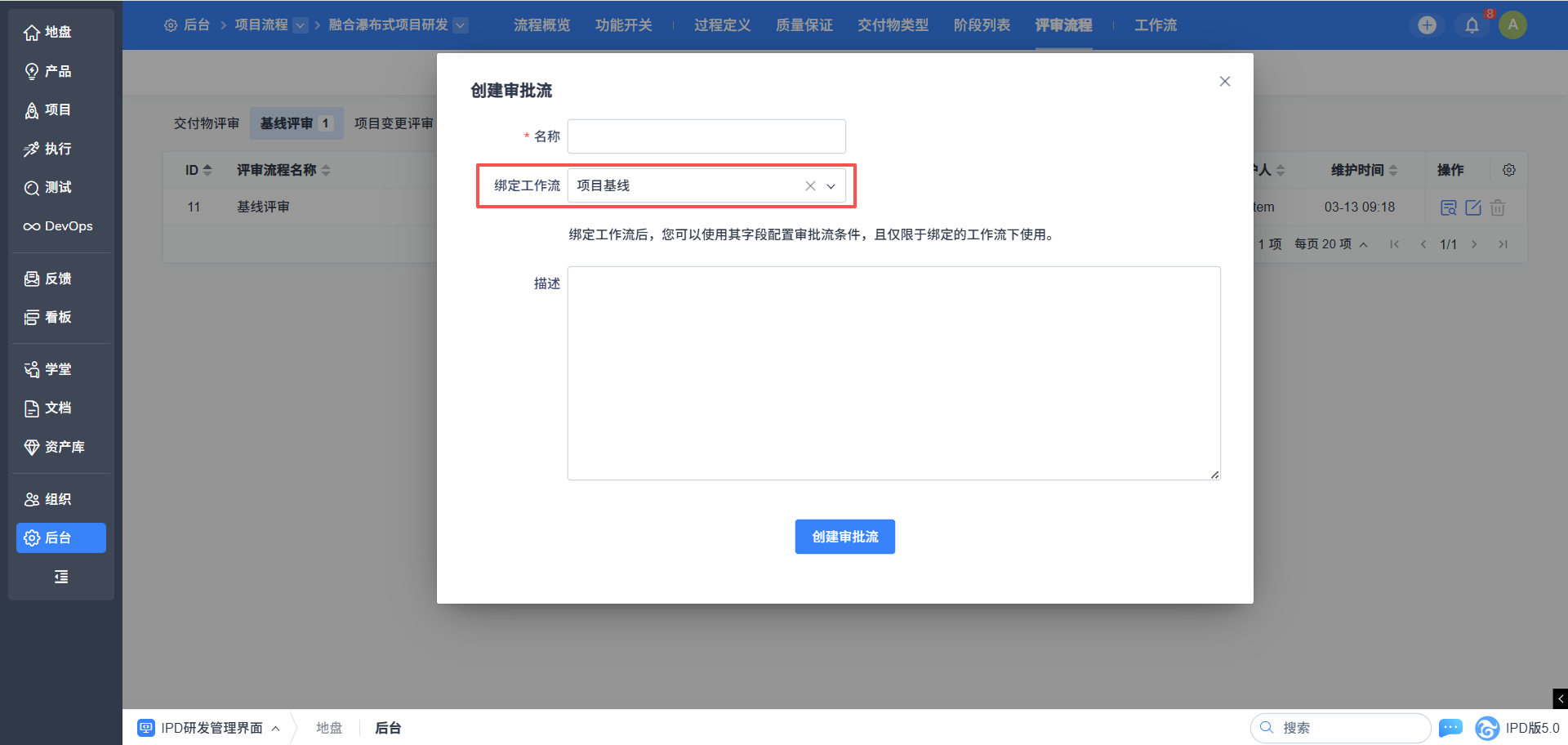Select the 评审流程 tab
Image resolution: width=1568 pixels, height=745 pixels.
tap(1064, 25)
